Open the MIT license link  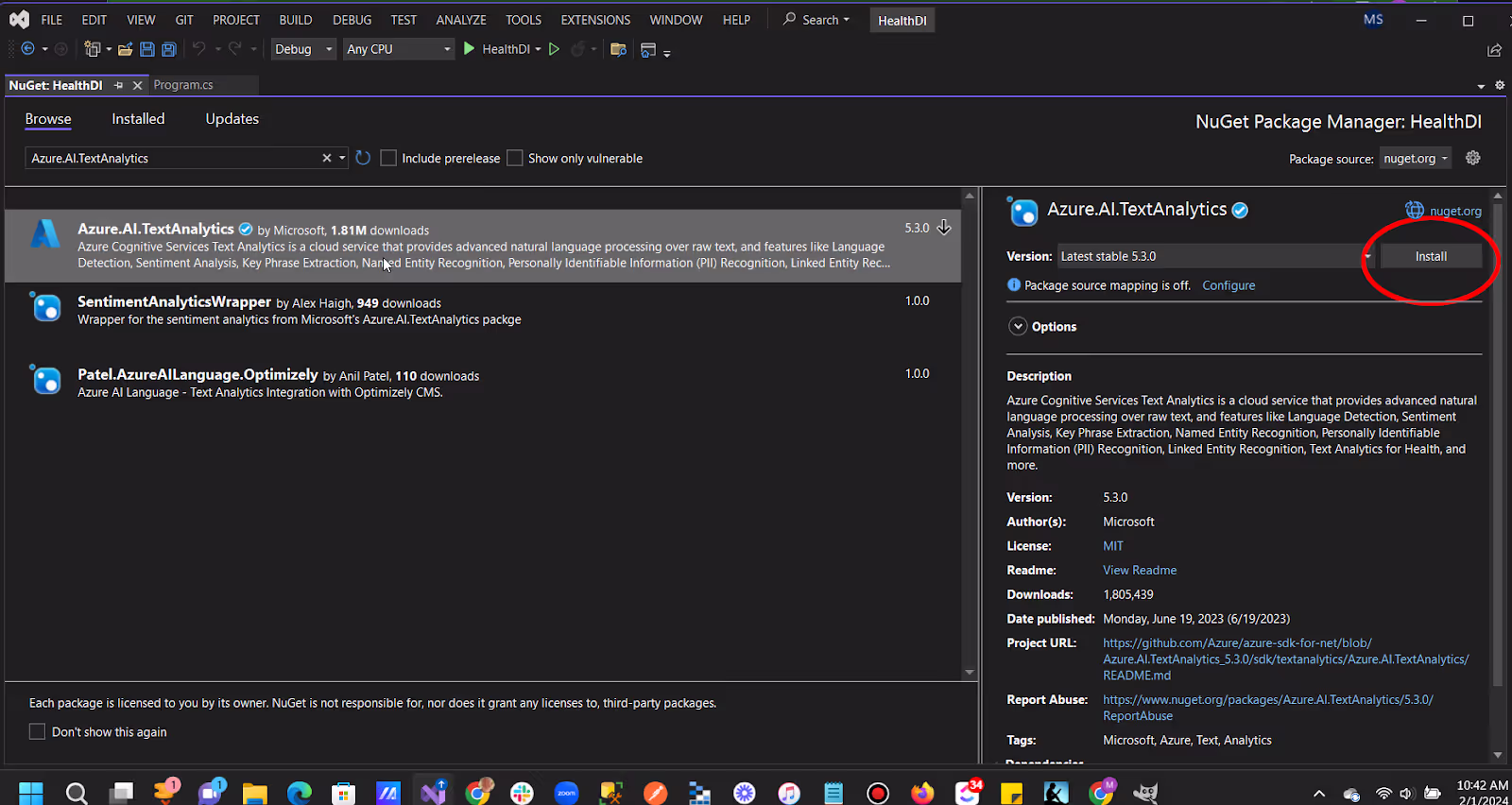[x=1113, y=546]
